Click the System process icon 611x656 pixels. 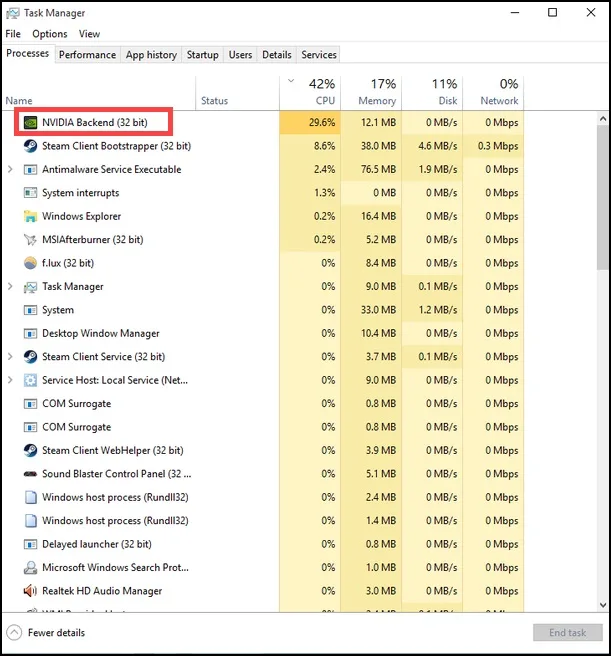pyautogui.click(x=30, y=310)
